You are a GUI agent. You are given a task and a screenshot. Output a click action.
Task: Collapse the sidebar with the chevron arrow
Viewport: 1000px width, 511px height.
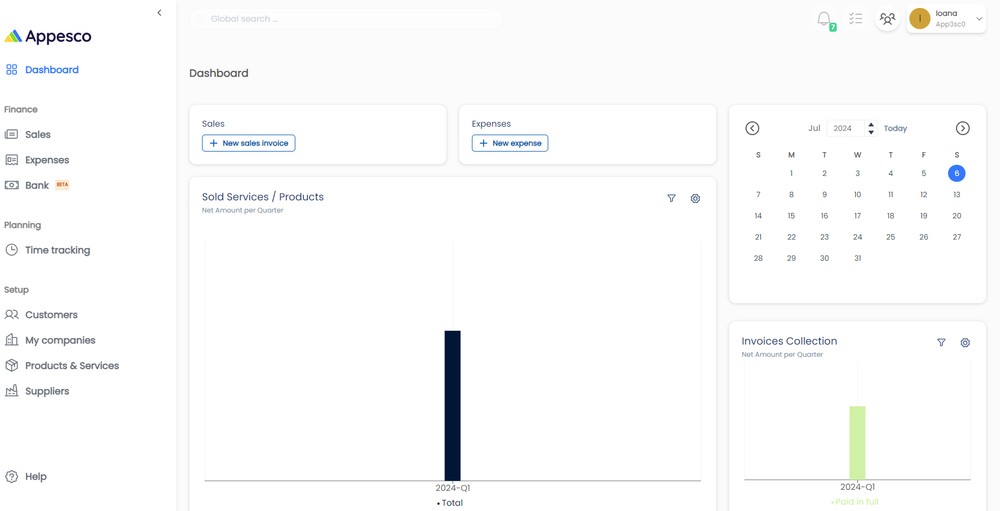pos(159,13)
